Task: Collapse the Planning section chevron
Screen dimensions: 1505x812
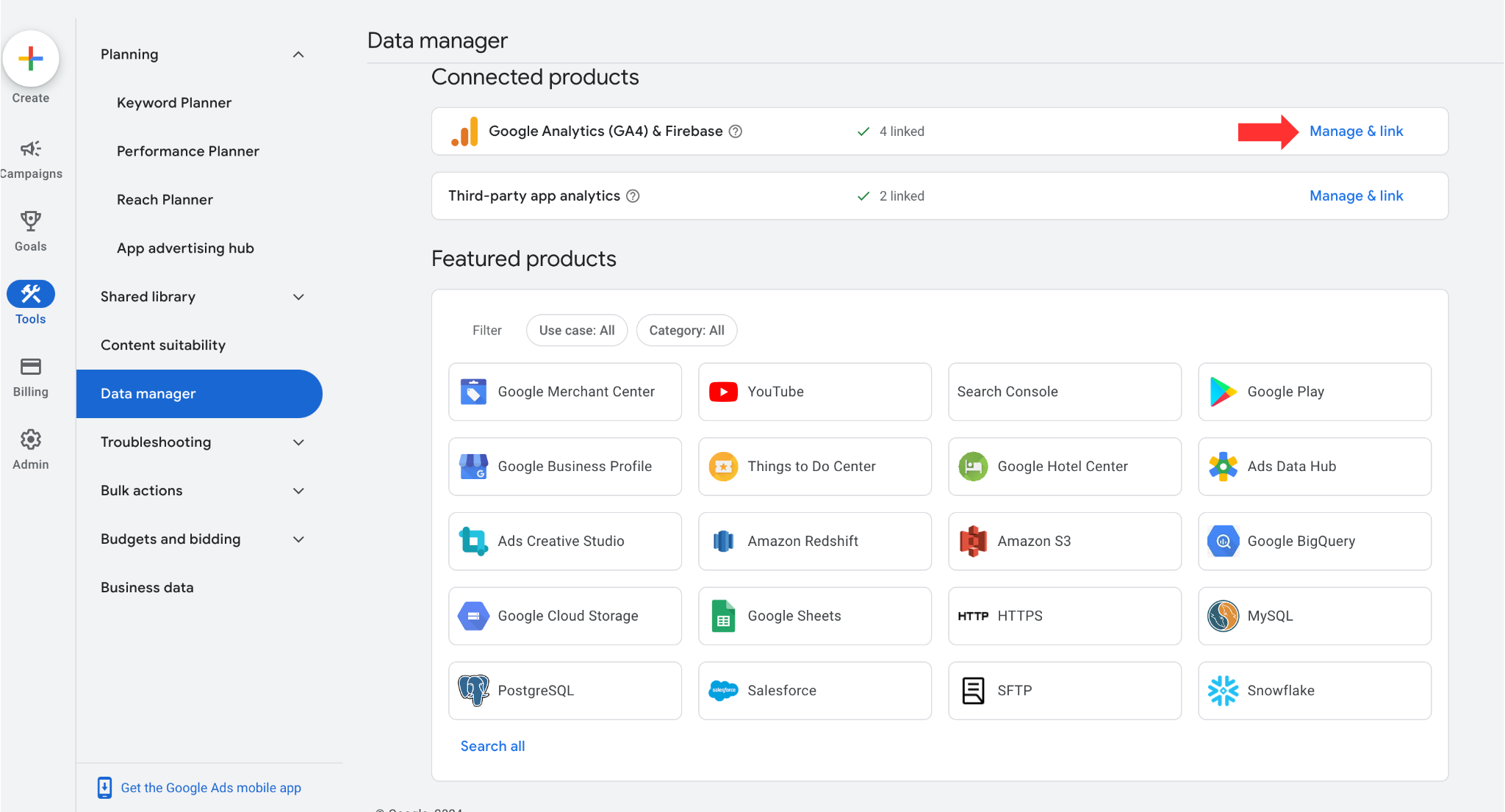Action: click(298, 54)
